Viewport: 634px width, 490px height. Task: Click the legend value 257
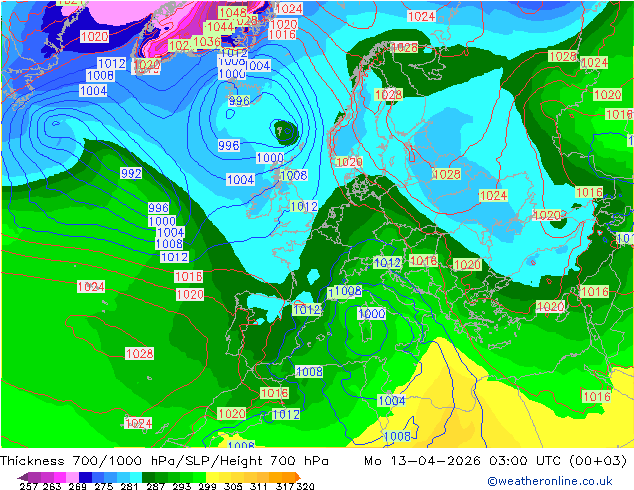29,486
